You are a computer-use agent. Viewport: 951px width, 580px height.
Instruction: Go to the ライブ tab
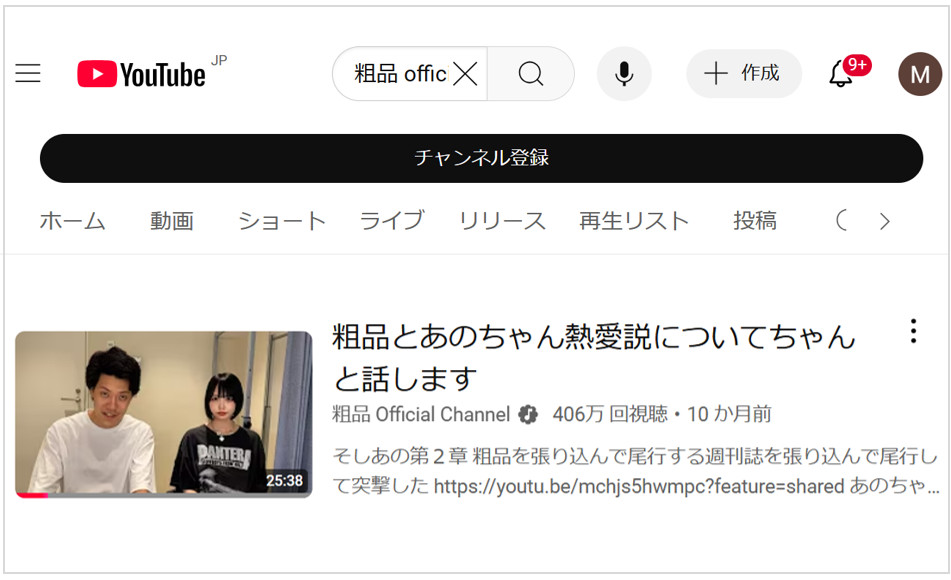[x=392, y=221]
